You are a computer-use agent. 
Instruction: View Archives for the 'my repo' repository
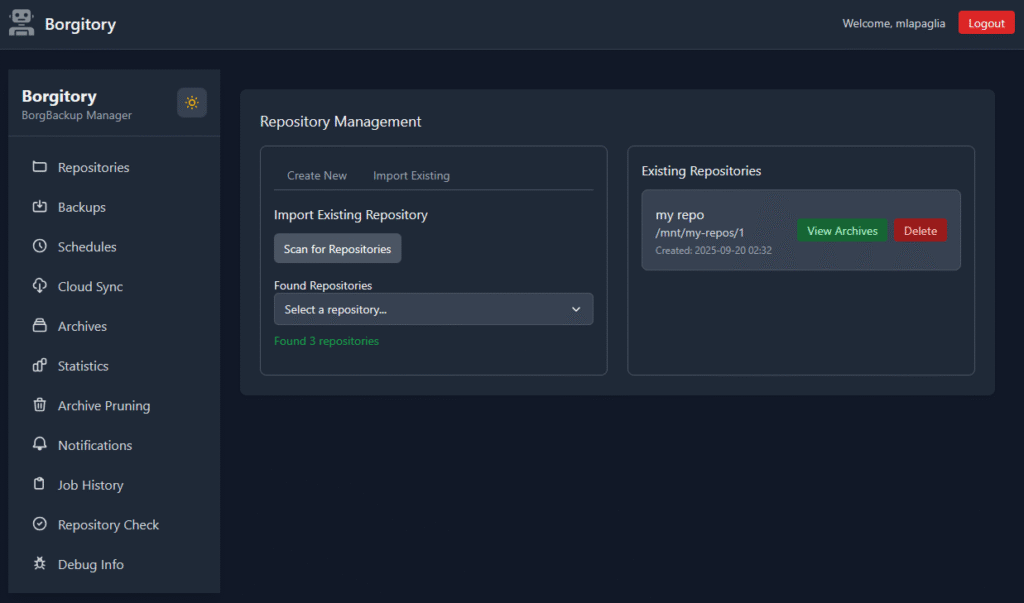(x=842, y=230)
